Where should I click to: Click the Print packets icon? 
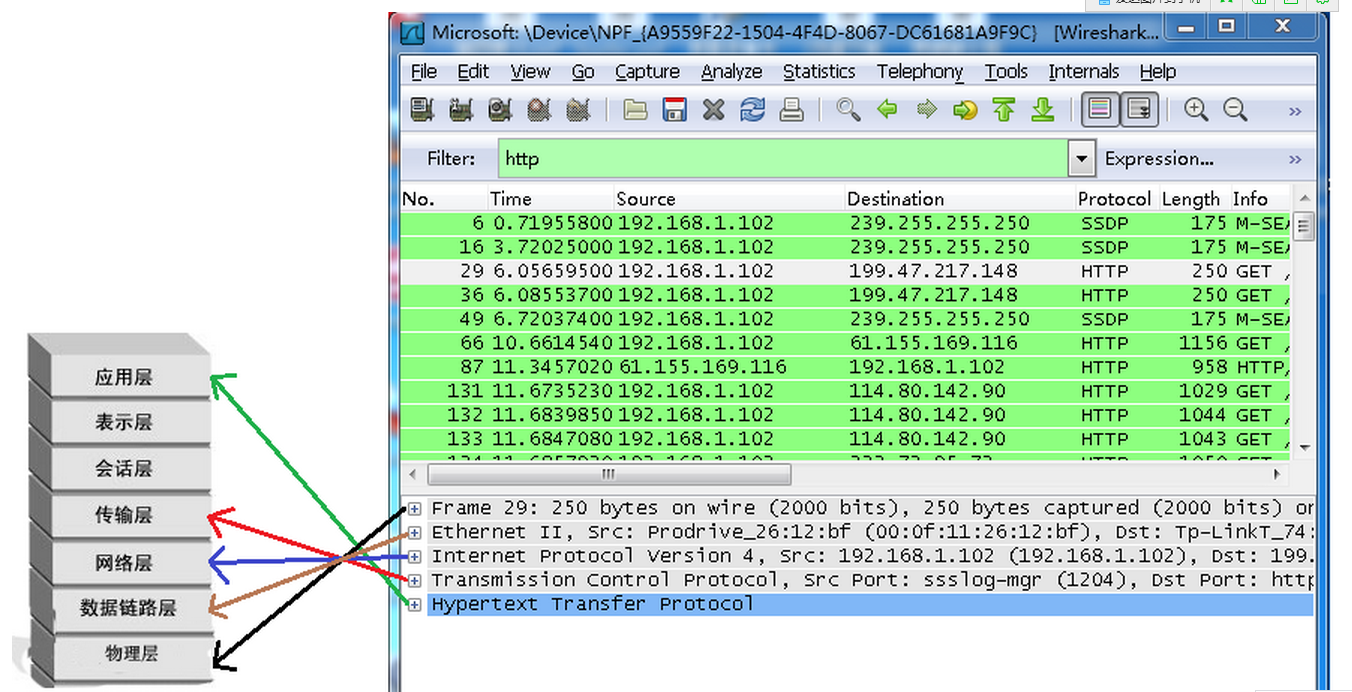tap(791, 110)
